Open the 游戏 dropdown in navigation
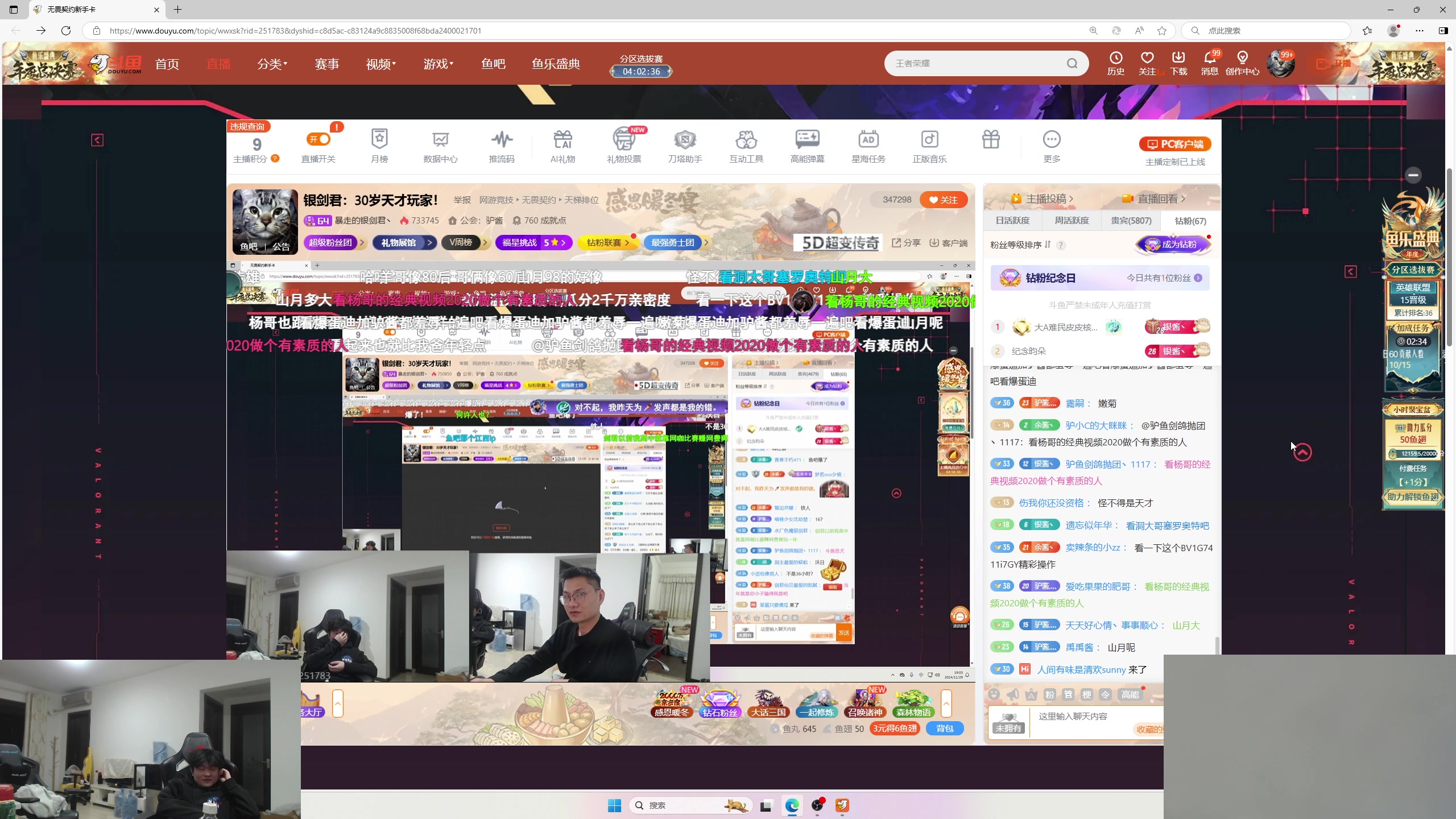This screenshot has width=1456, height=819. click(x=438, y=64)
